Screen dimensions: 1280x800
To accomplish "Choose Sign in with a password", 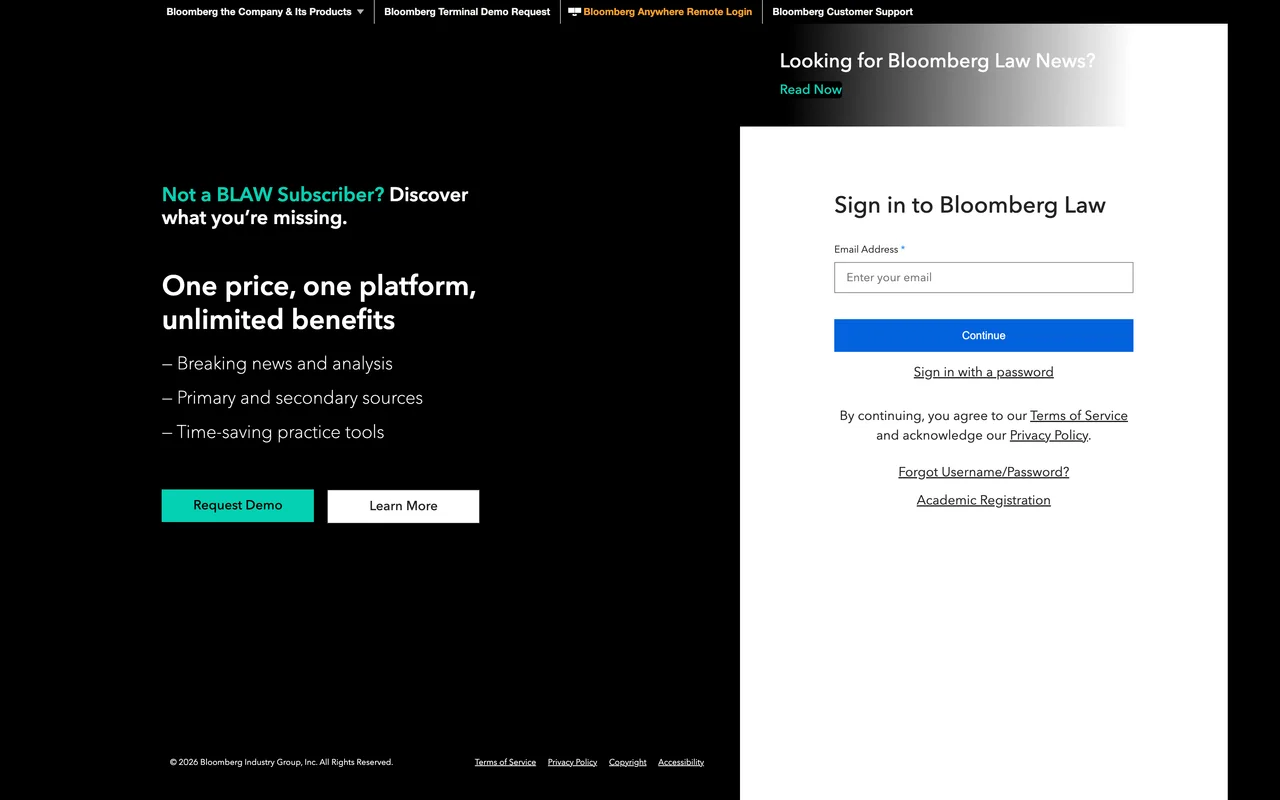I will click(983, 372).
